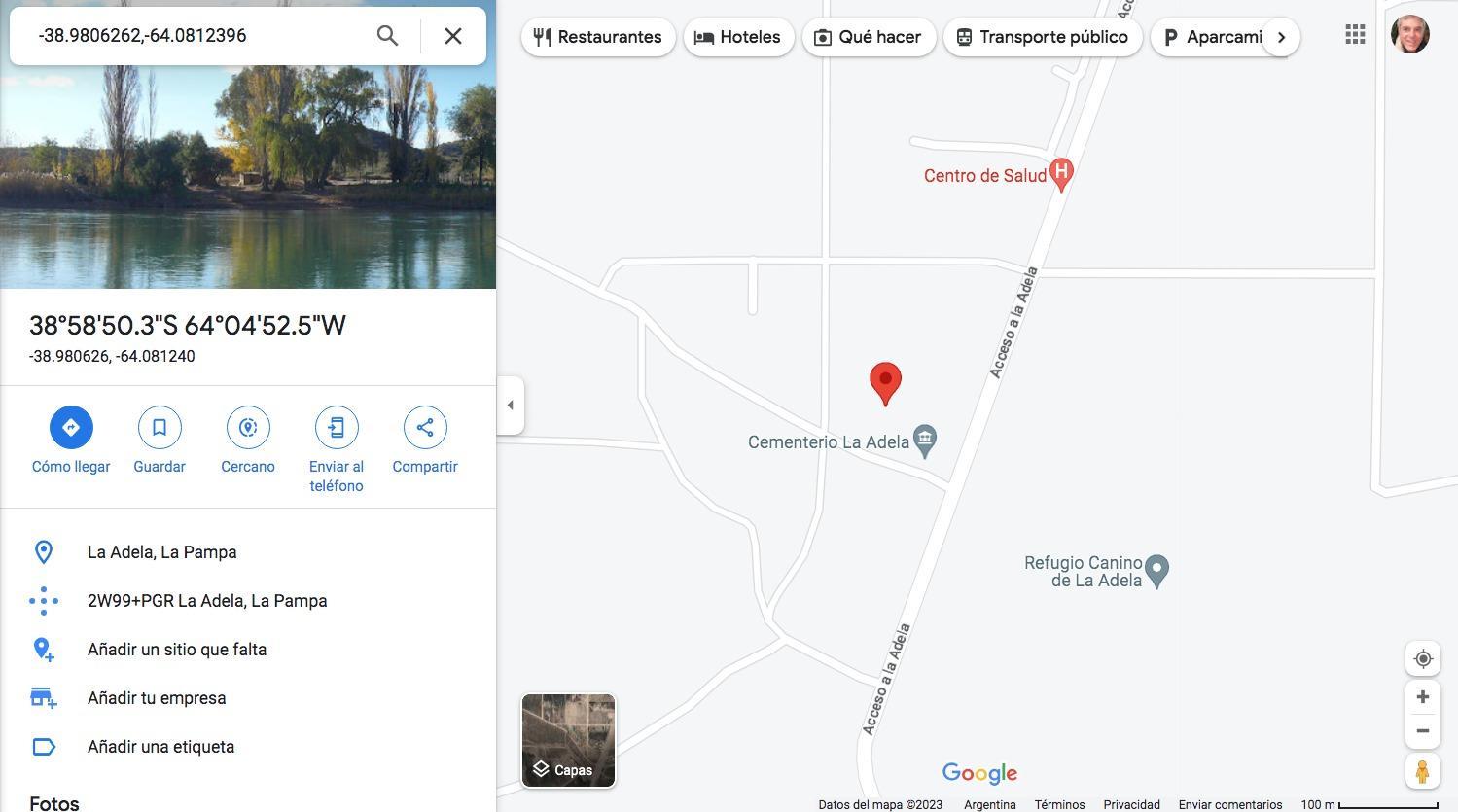Viewport: 1458px width, 812px height.
Task: Open the Argentina link in footer
Action: coord(990,804)
